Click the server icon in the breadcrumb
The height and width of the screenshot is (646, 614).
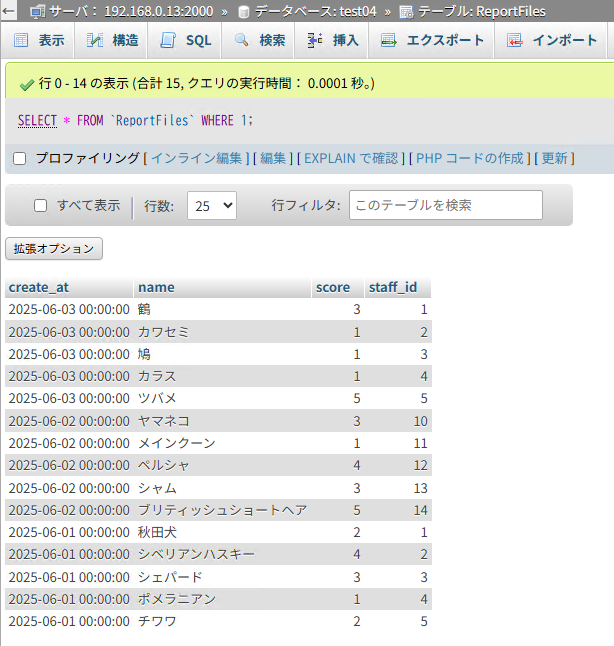(37, 12)
